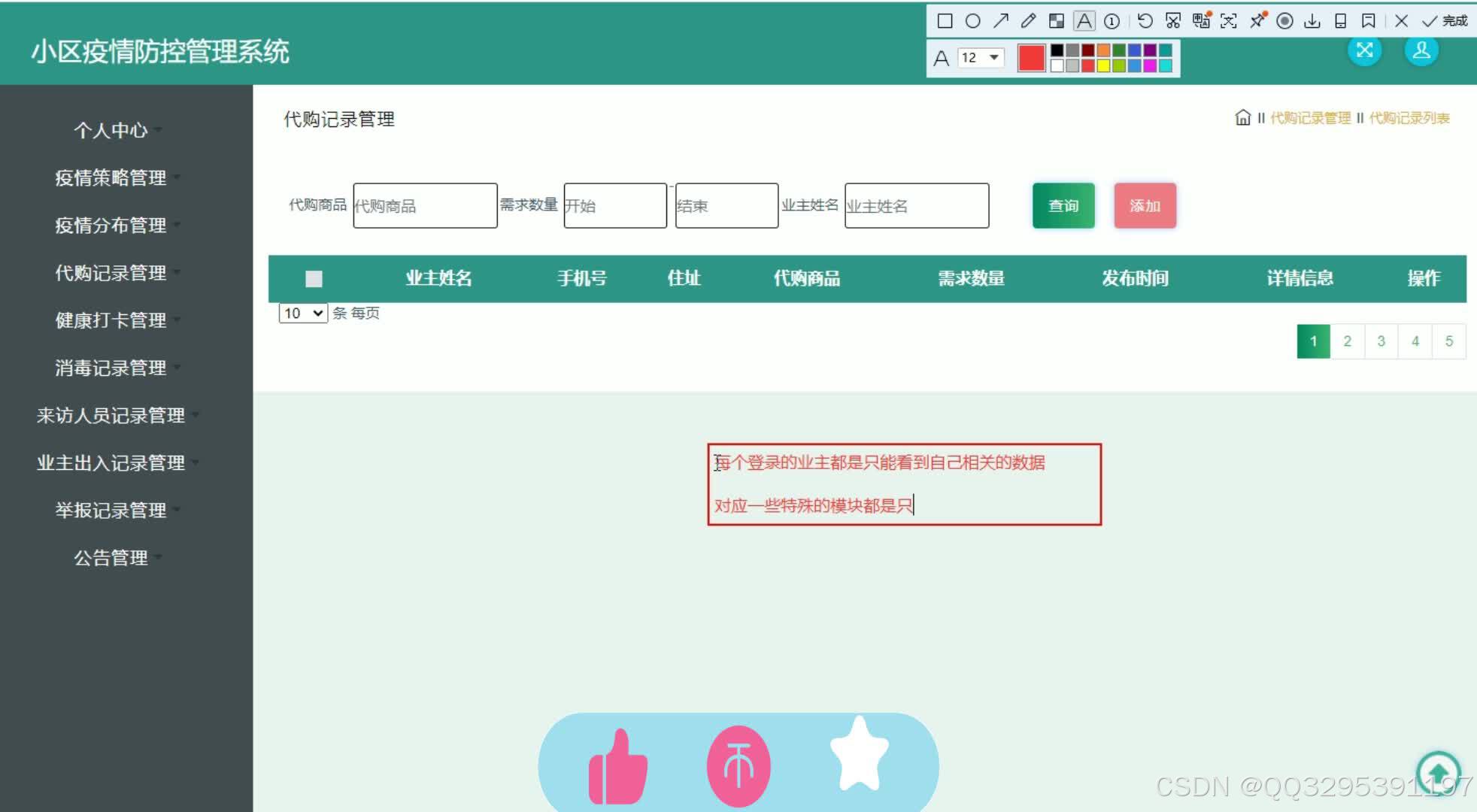1477x812 pixels.
Task: Click the send to phone icon
Action: pyautogui.click(x=1340, y=21)
